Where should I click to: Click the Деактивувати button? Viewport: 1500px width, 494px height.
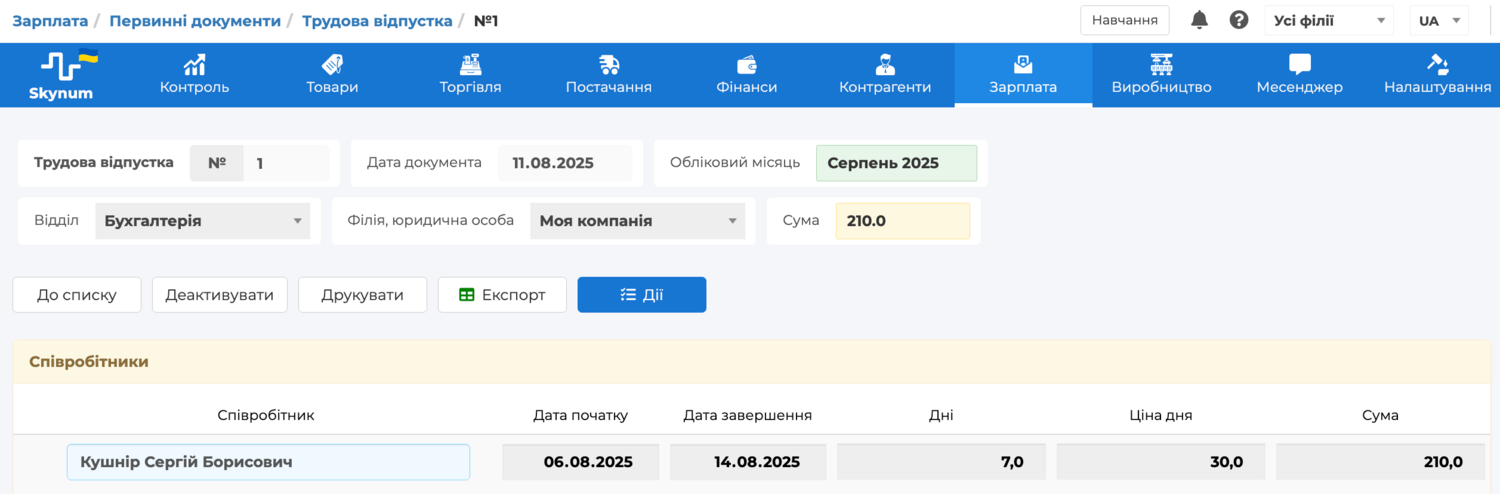pyautogui.click(x=220, y=295)
